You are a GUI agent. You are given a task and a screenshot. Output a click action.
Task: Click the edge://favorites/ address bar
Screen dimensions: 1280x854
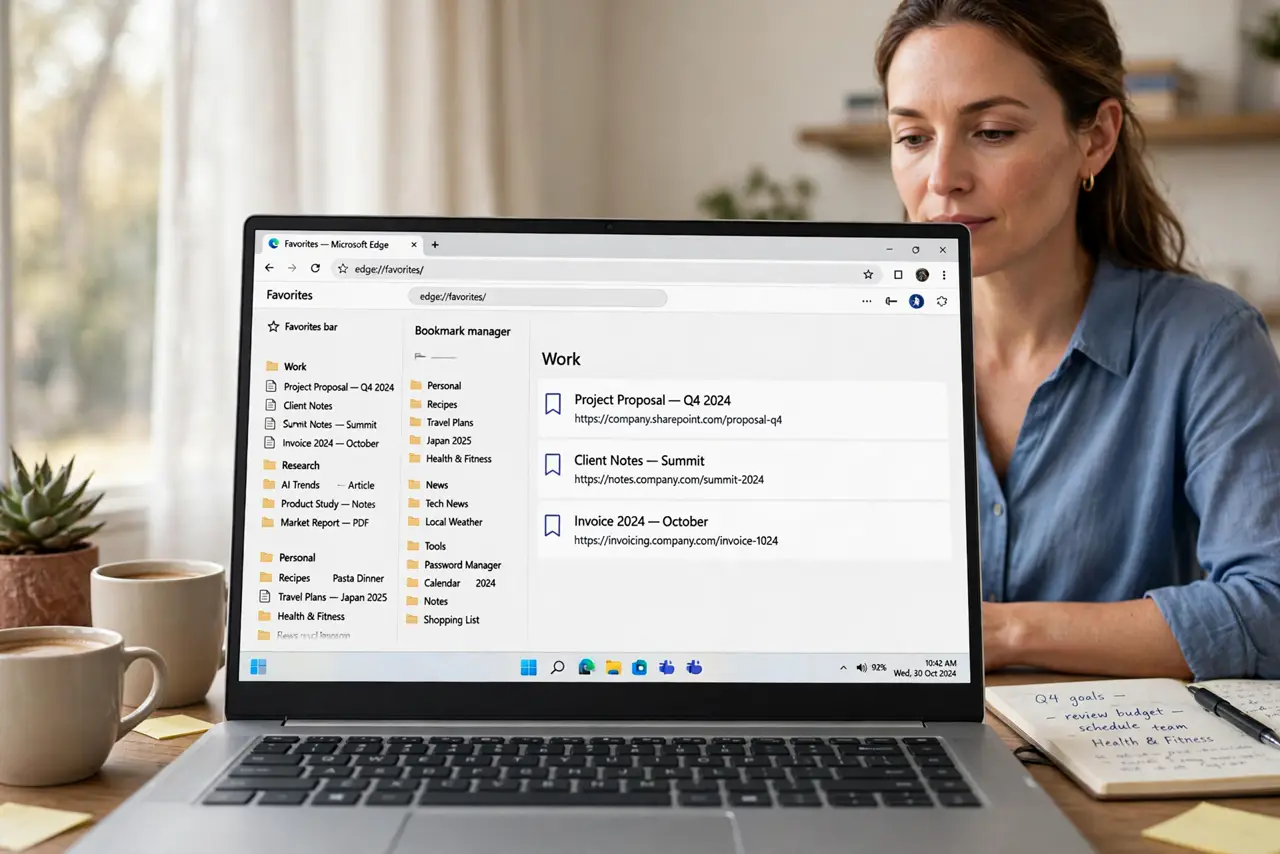pyautogui.click(x=607, y=270)
